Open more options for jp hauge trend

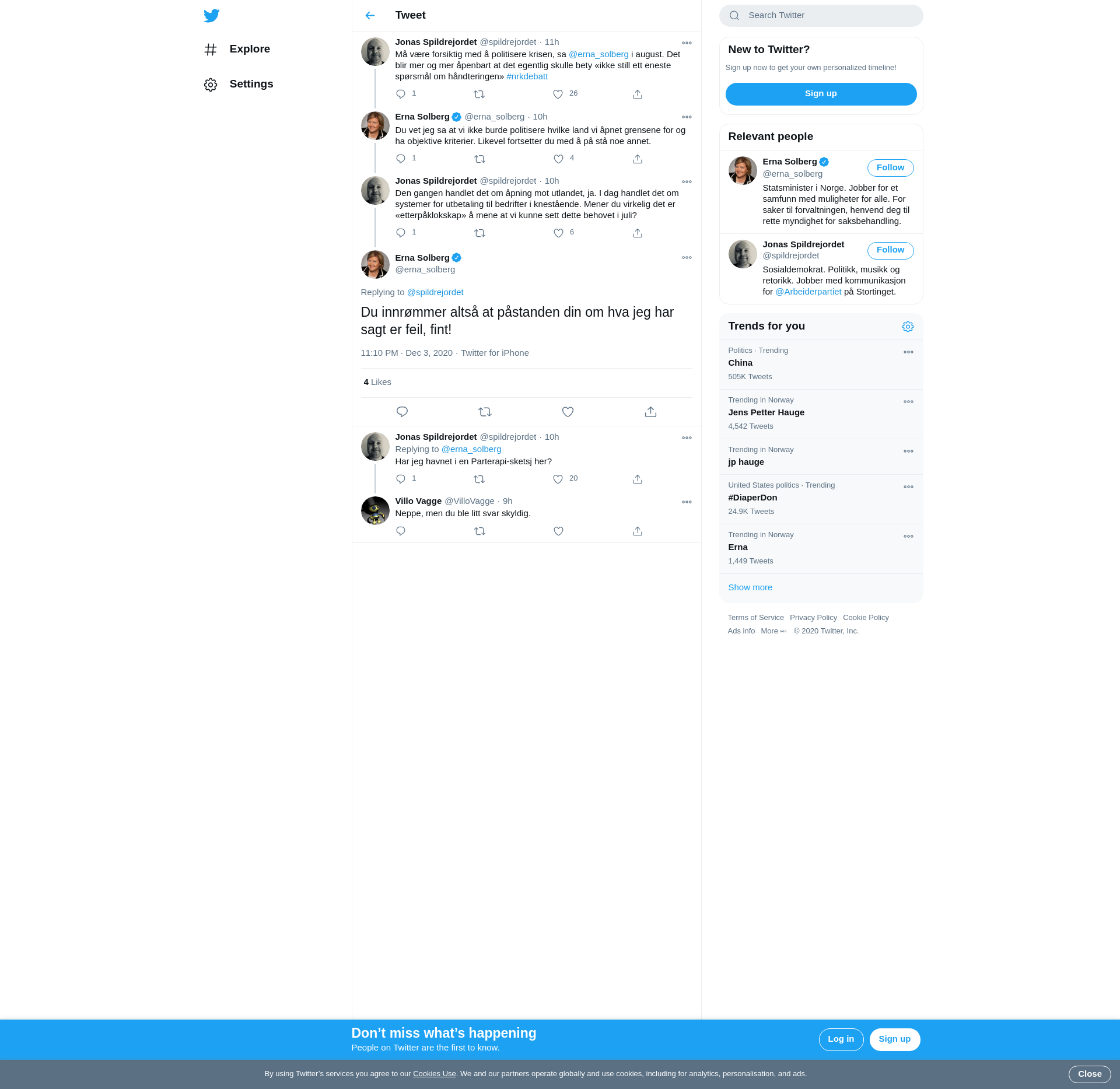coord(908,451)
